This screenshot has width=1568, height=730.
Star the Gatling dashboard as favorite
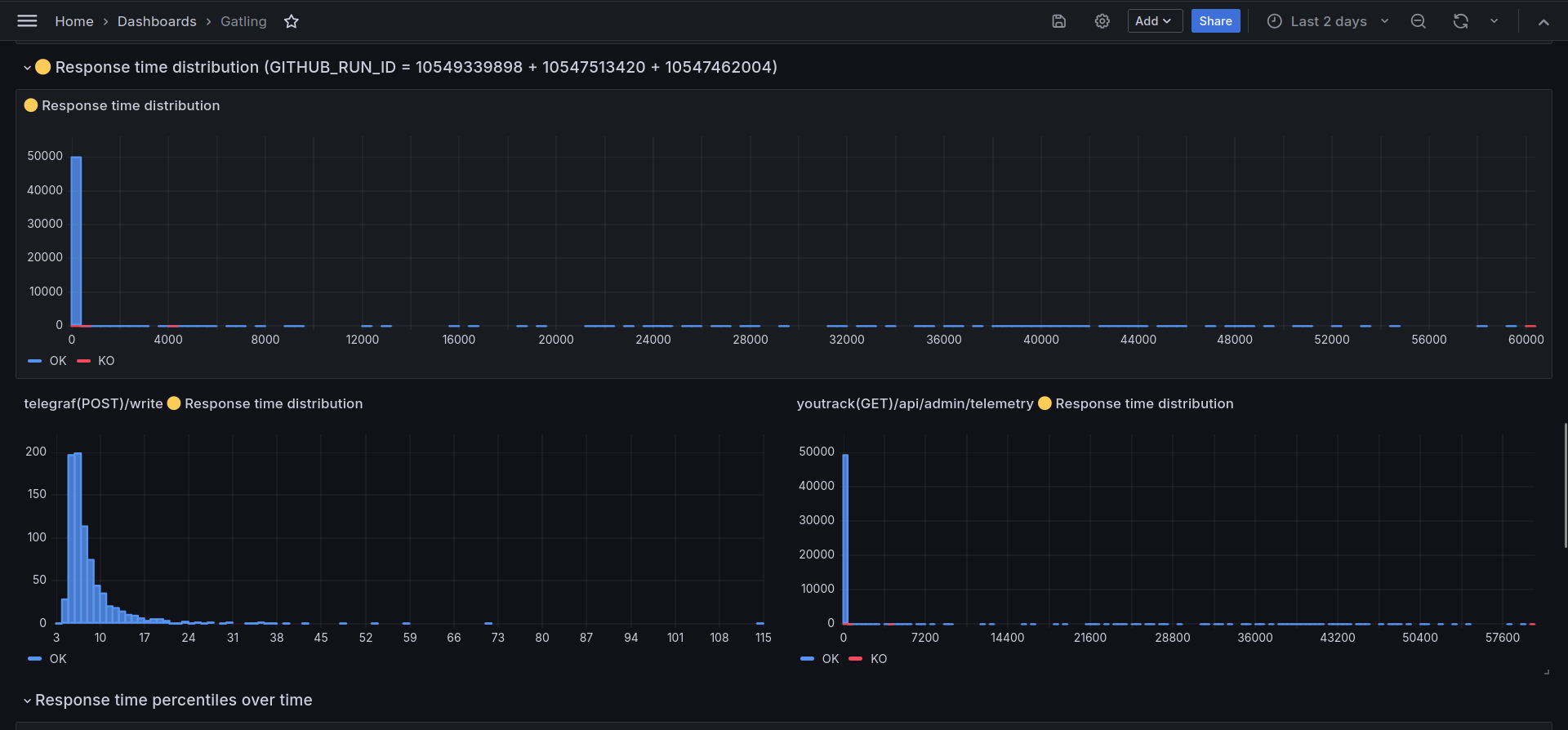click(292, 21)
